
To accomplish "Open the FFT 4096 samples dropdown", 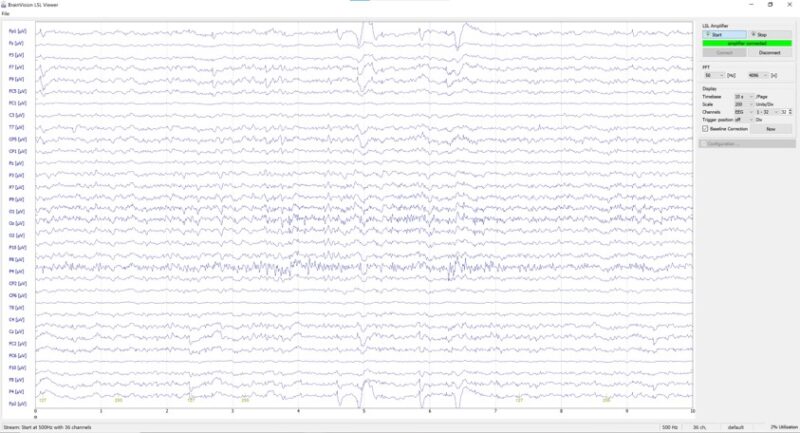I will pos(758,75).
